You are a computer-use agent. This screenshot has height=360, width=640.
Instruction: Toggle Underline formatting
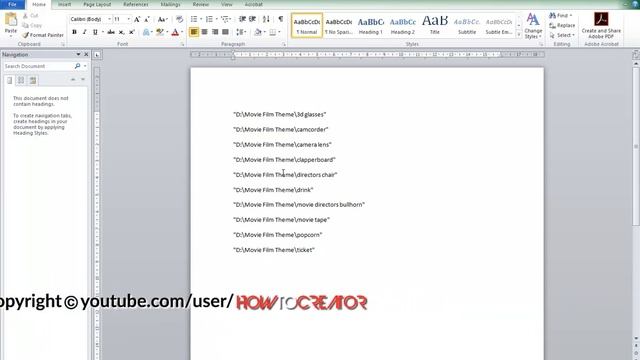click(95, 32)
